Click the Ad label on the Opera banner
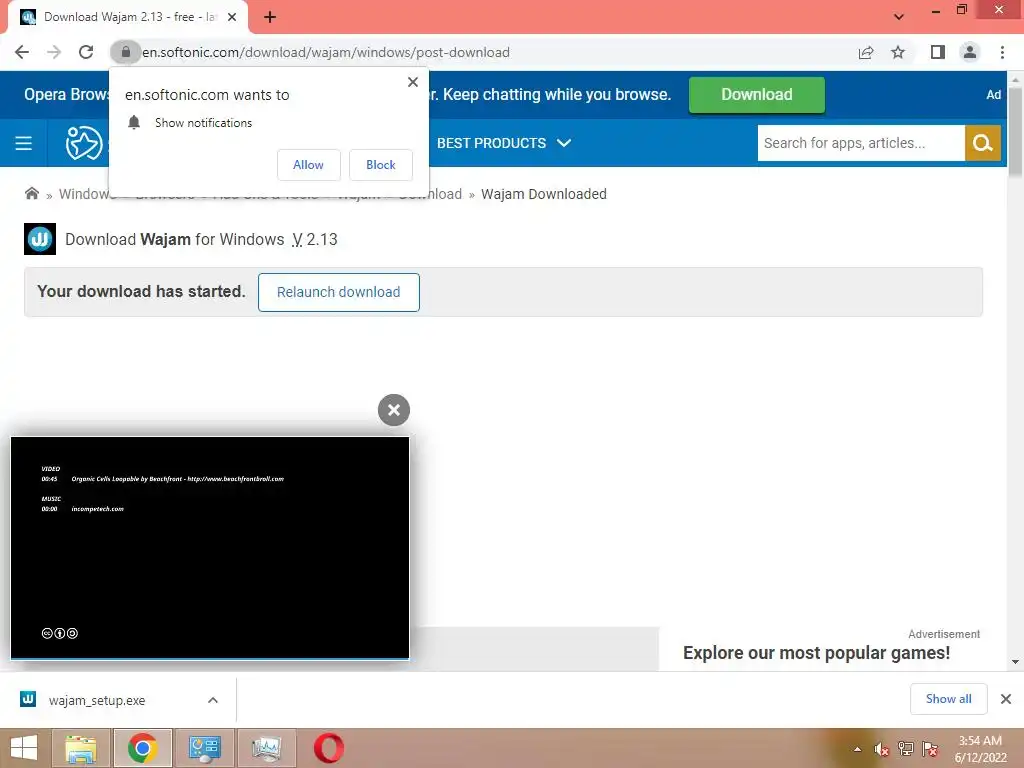The width and height of the screenshot is (1024, 768). click(x=993, y=95)
